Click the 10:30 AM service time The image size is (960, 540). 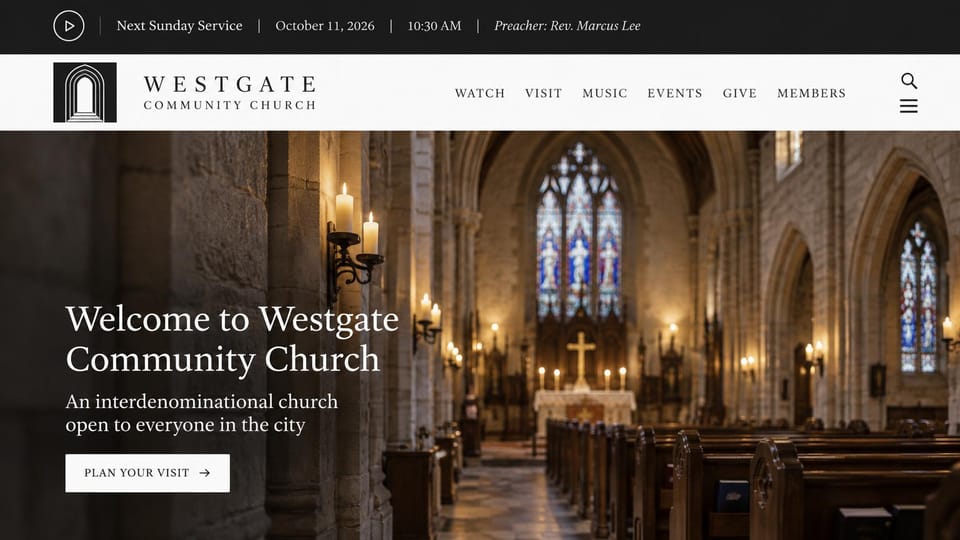point(434,26)
